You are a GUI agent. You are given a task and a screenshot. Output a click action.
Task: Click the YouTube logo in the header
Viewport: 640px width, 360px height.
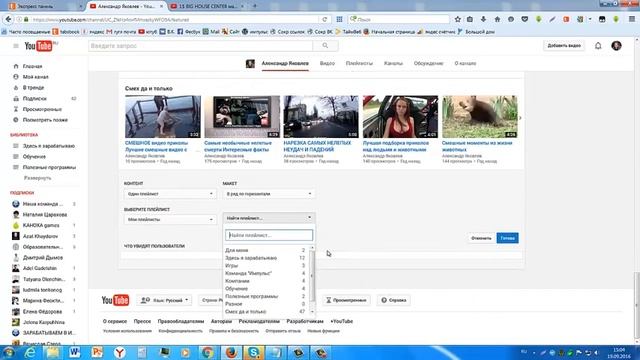[x=40, y=46]
